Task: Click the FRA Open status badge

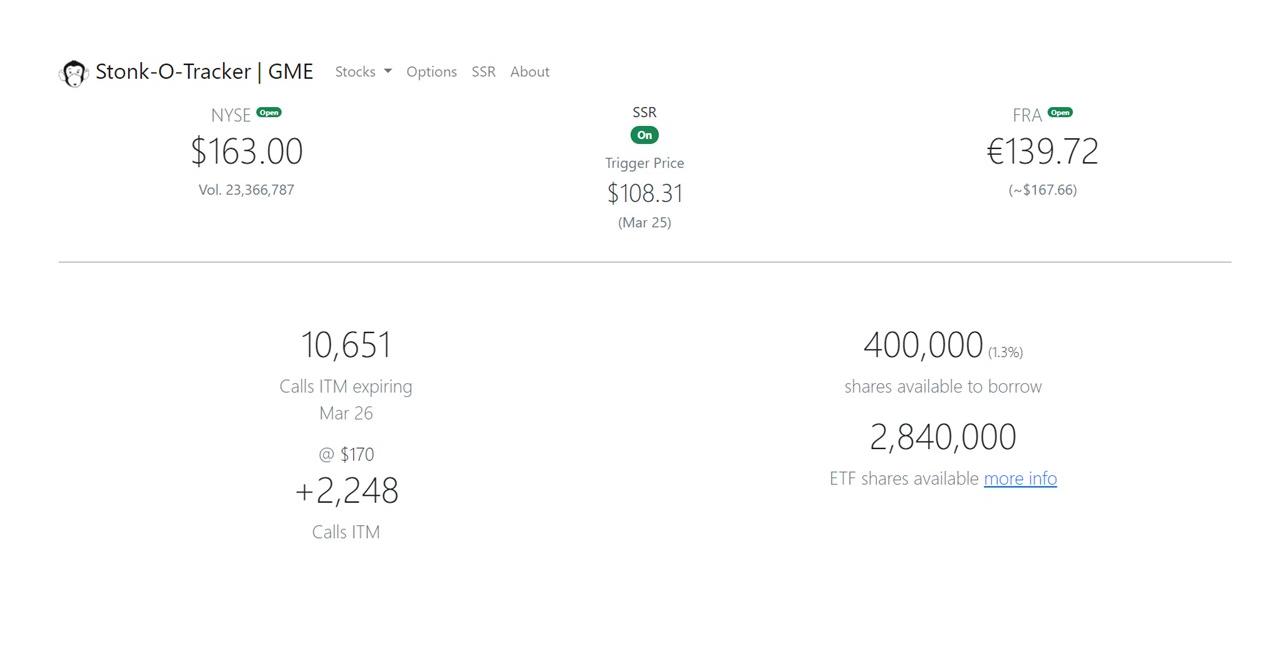Action: [1060, 113]
